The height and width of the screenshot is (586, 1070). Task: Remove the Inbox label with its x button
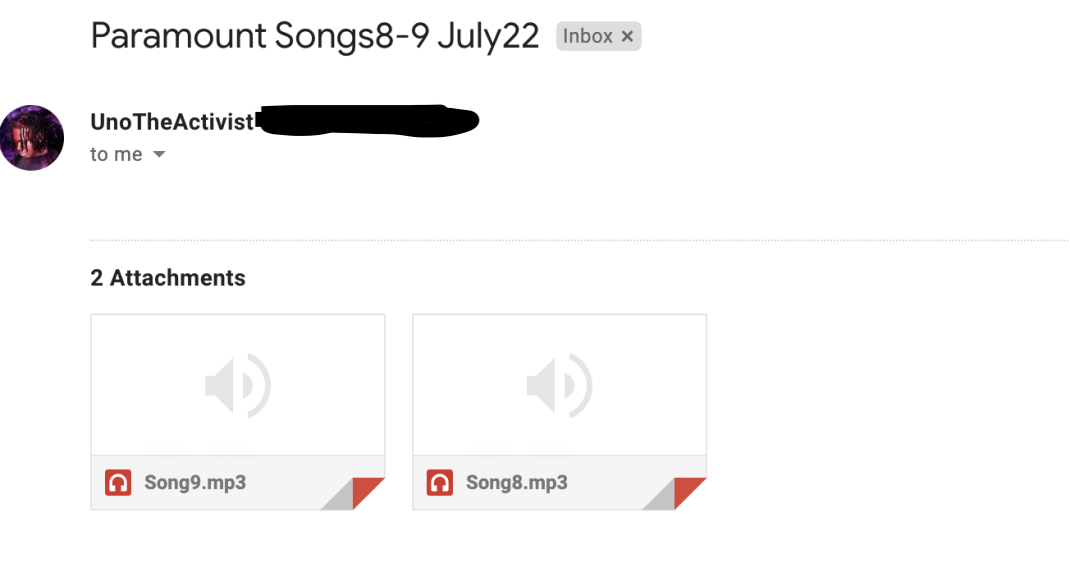click(628, 36)
